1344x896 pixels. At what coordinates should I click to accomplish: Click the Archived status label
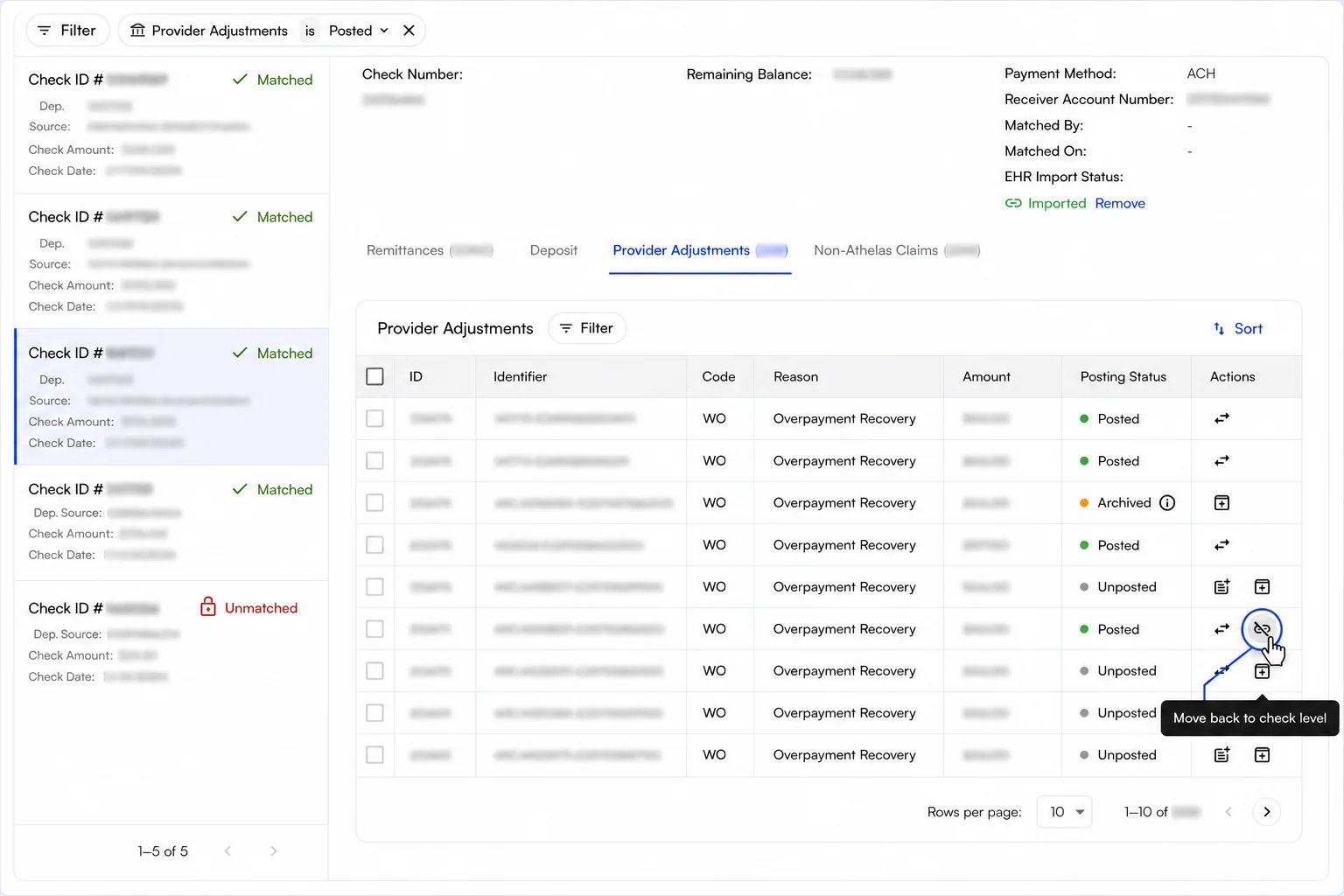pos(1124,503)
